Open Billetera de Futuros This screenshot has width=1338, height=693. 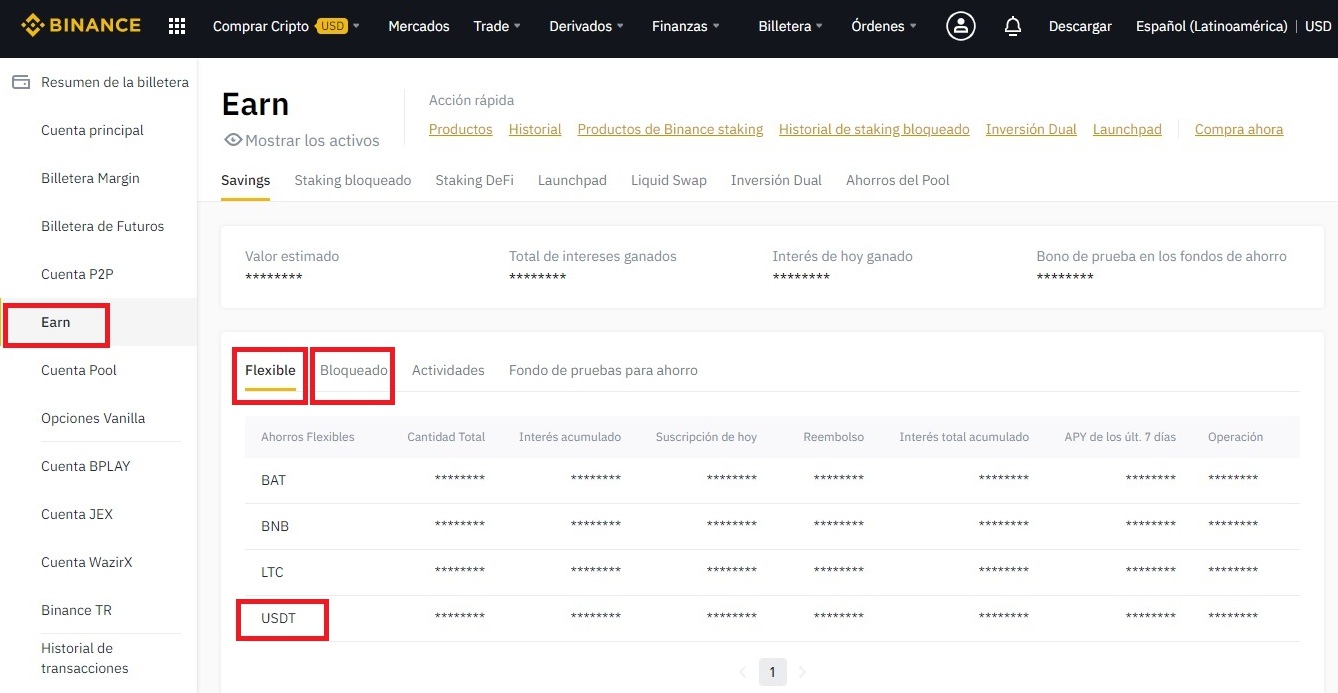click(102, 226)
